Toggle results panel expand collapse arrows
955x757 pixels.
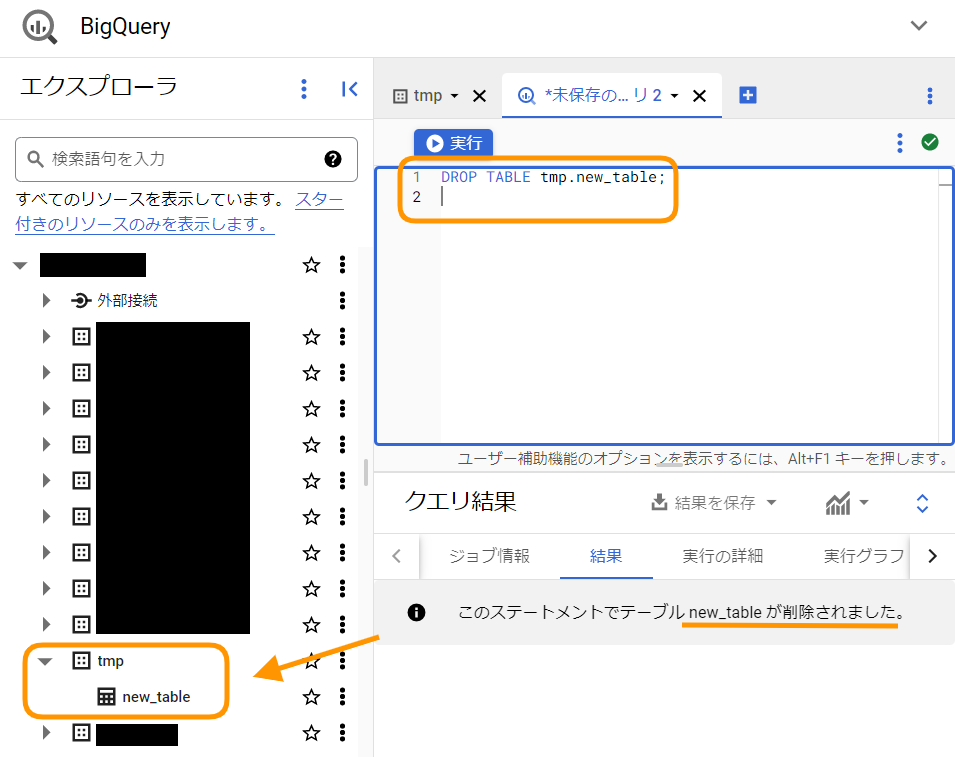pyautogui.click(x=922, y=503)
